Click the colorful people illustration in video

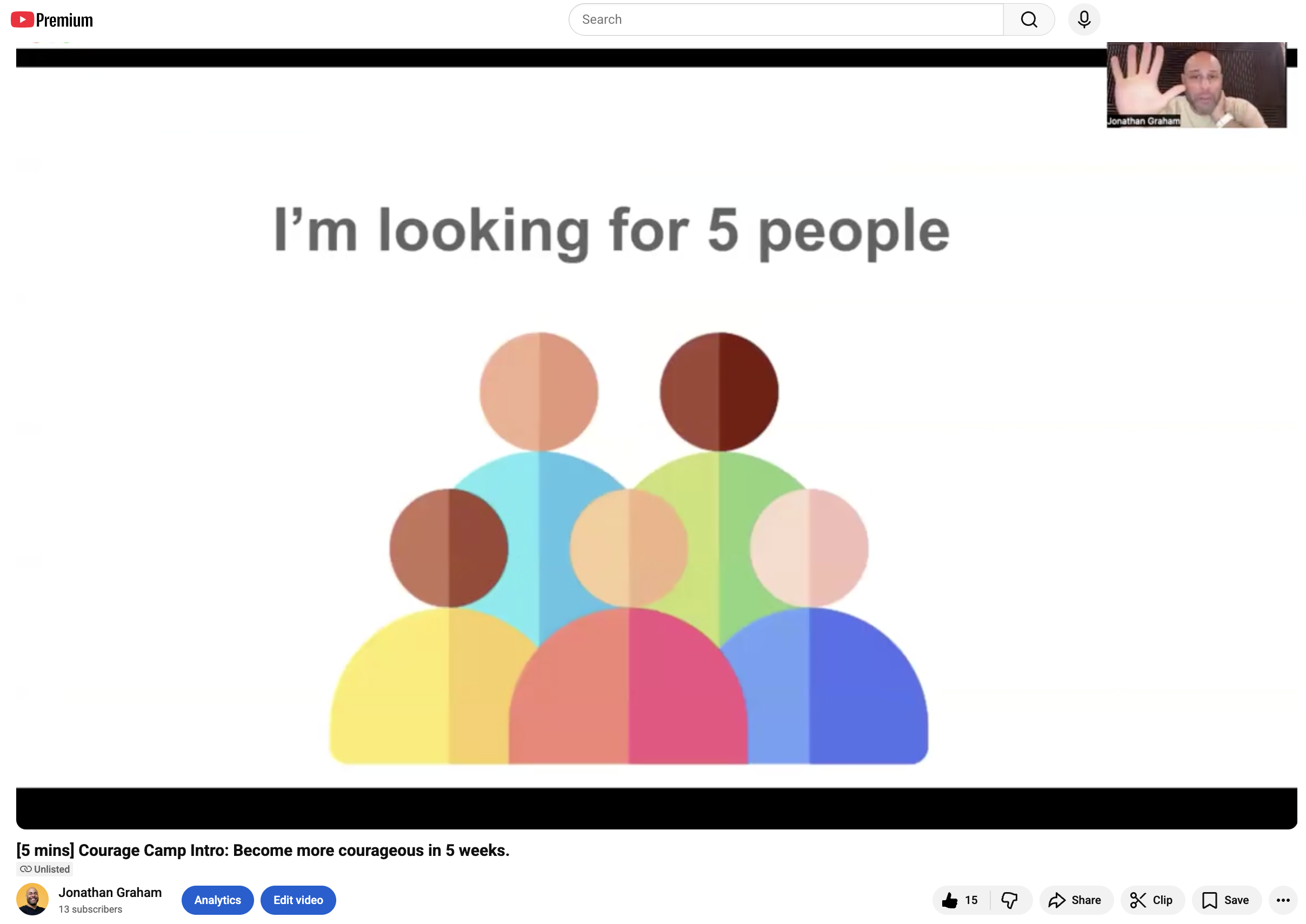628,549
